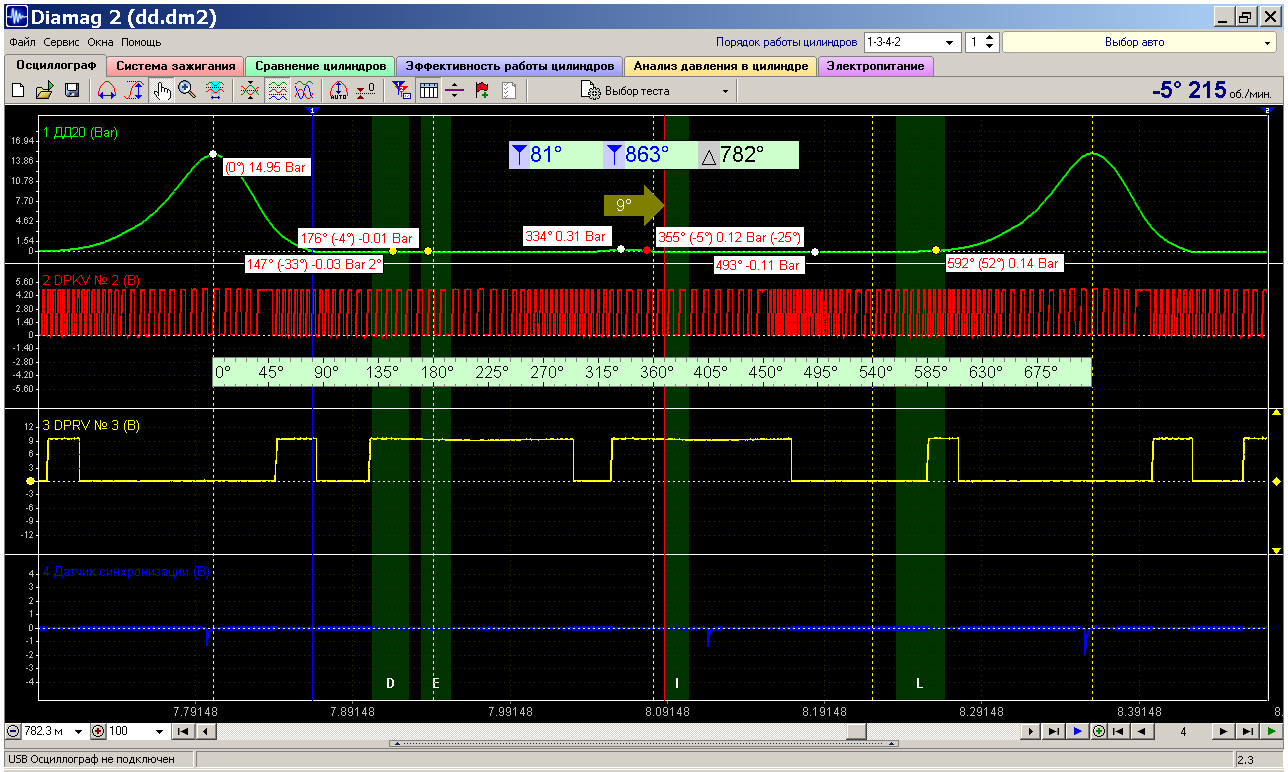Go to first frame left of 4

tap(1118, 731)
